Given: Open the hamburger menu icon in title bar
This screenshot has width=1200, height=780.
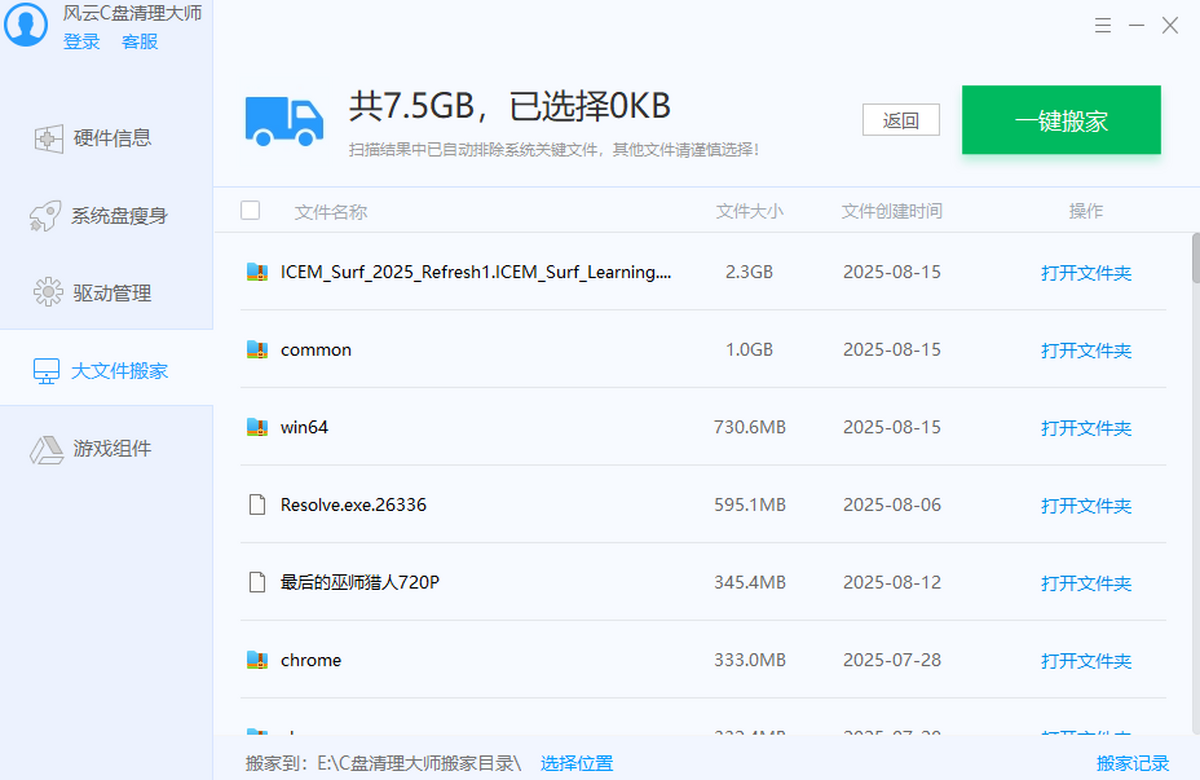Looking at the screenshot, I should [1102, 26].
